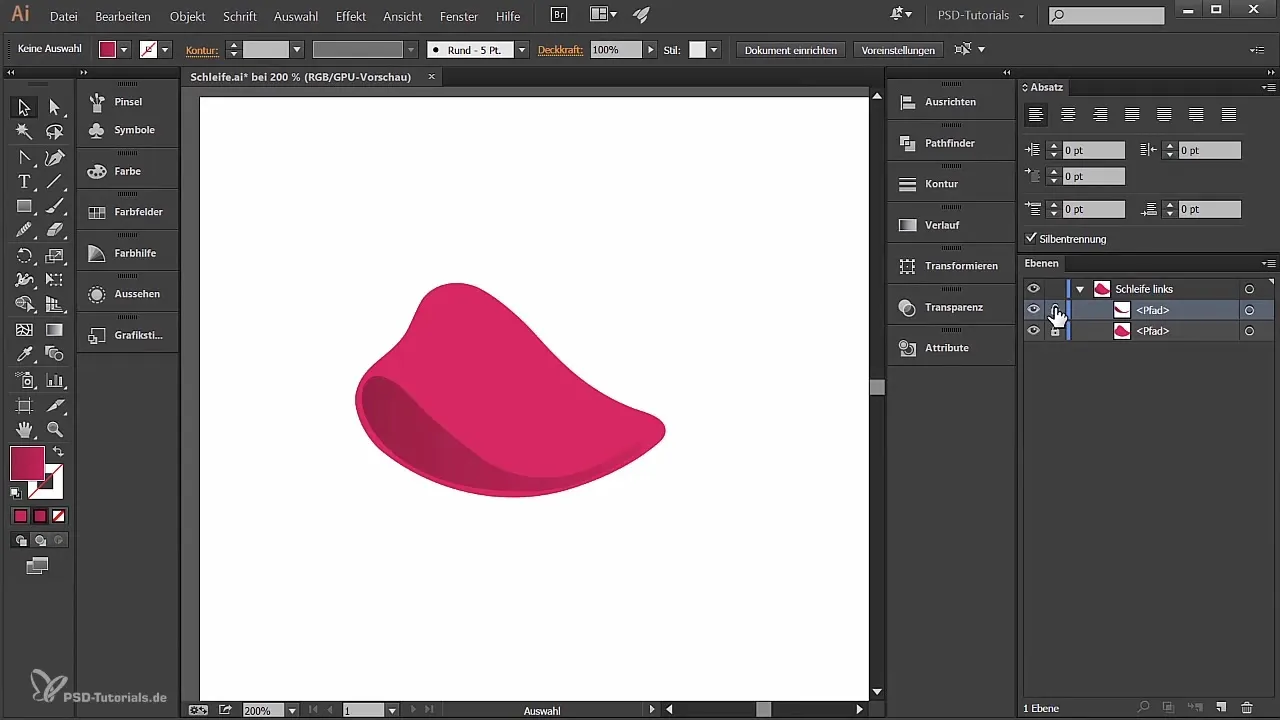The height and width of the screenshot is (720, 1280).
Task: Open the Ebenen panel flyout menu
Action: (x=1270, y=263)
